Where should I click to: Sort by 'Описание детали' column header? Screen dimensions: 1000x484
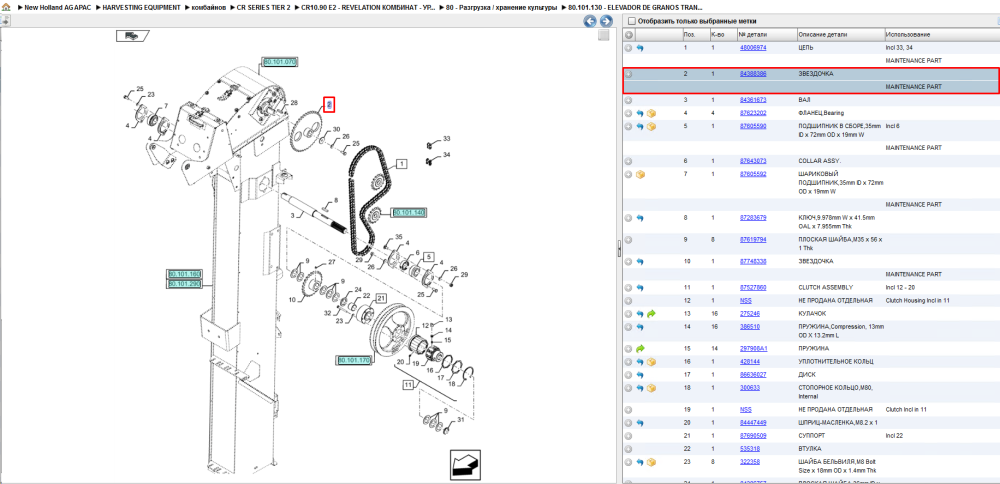pyautogui.click(x=840, y=34)
